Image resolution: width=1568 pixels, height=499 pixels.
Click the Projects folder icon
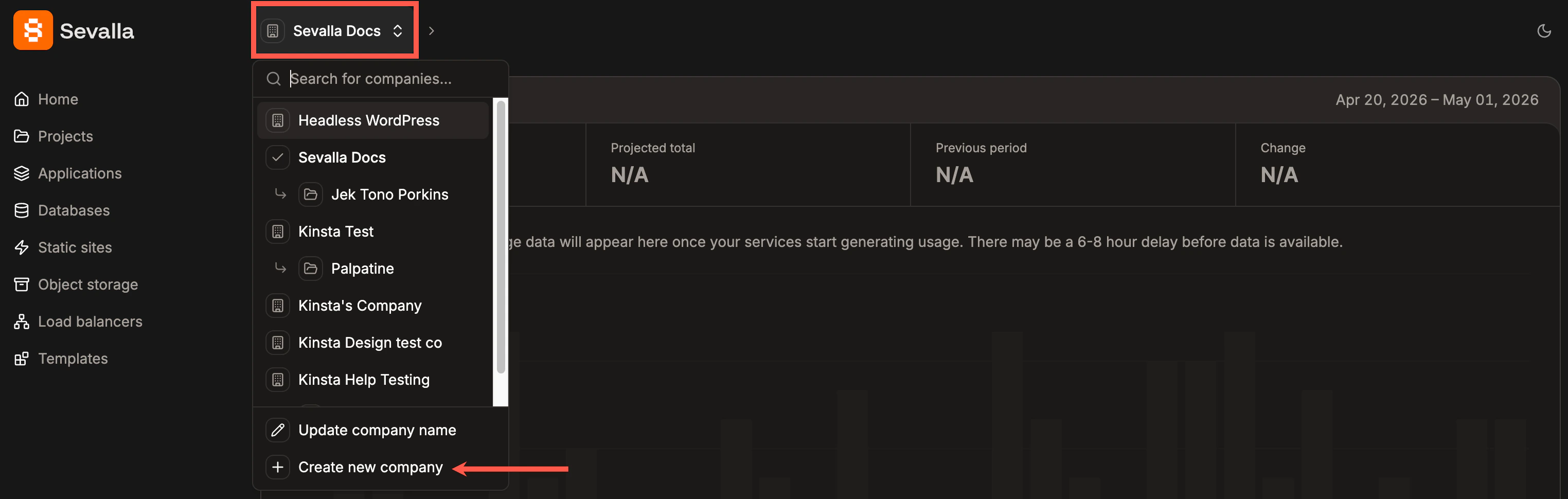[21, 136]
